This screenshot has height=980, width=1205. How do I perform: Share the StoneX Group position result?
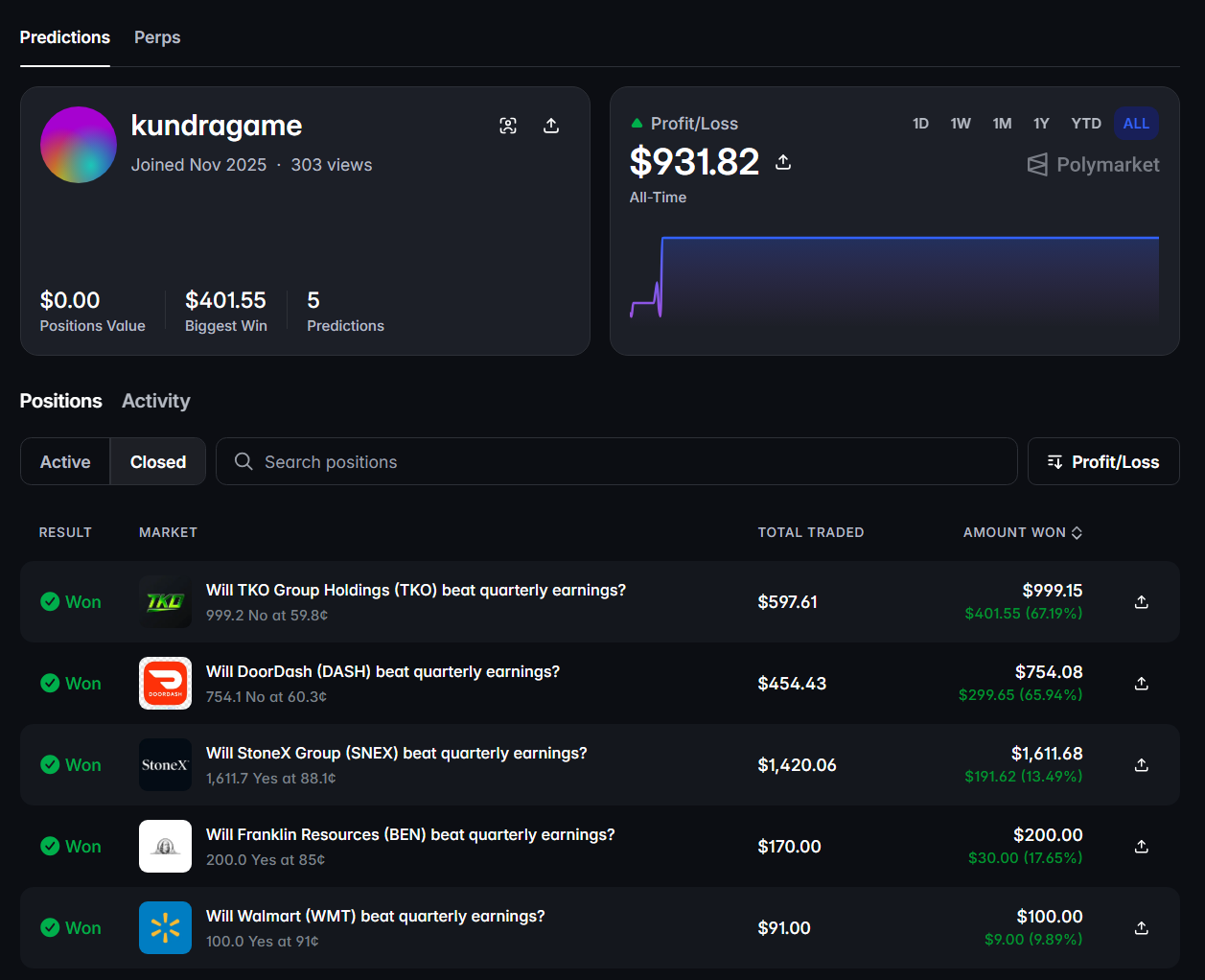[1142, 765]
